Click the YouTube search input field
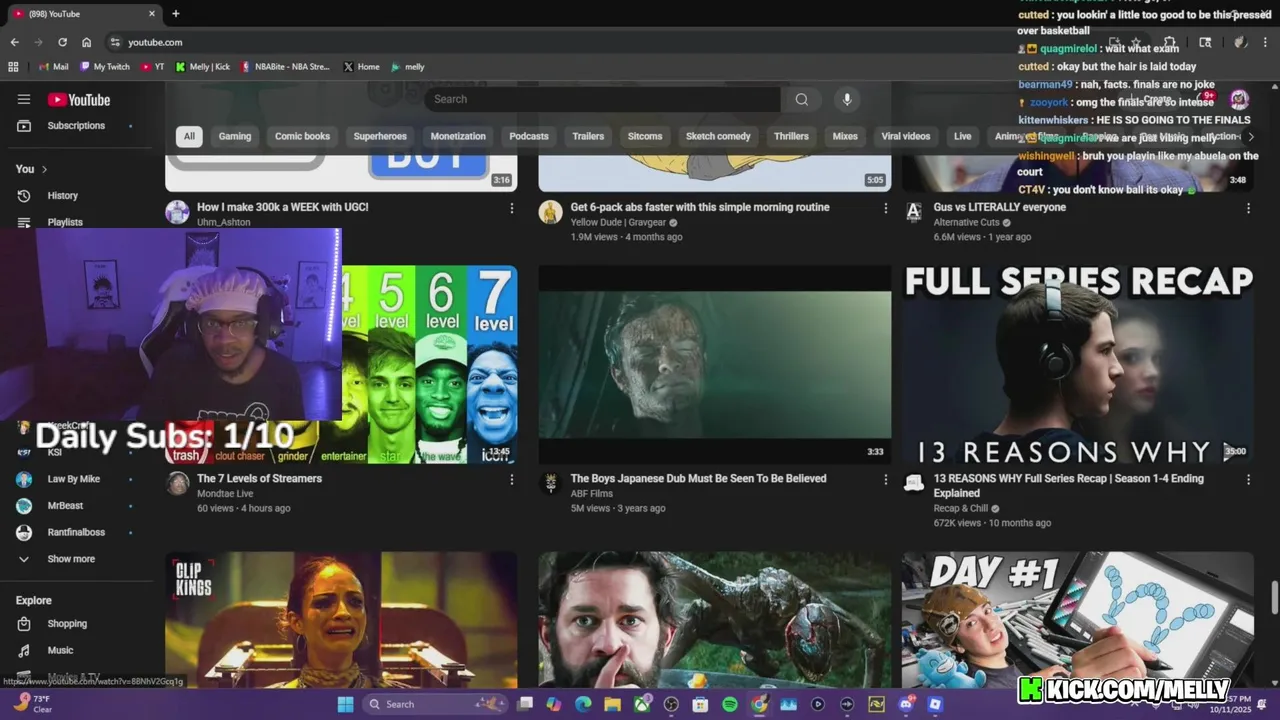 [602, 99]
